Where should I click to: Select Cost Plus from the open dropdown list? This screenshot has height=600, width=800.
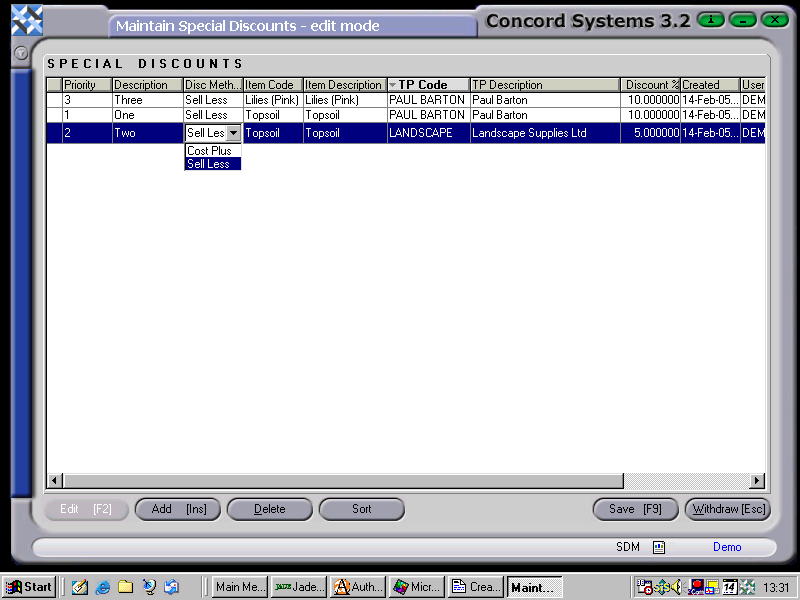click(209, 150)
